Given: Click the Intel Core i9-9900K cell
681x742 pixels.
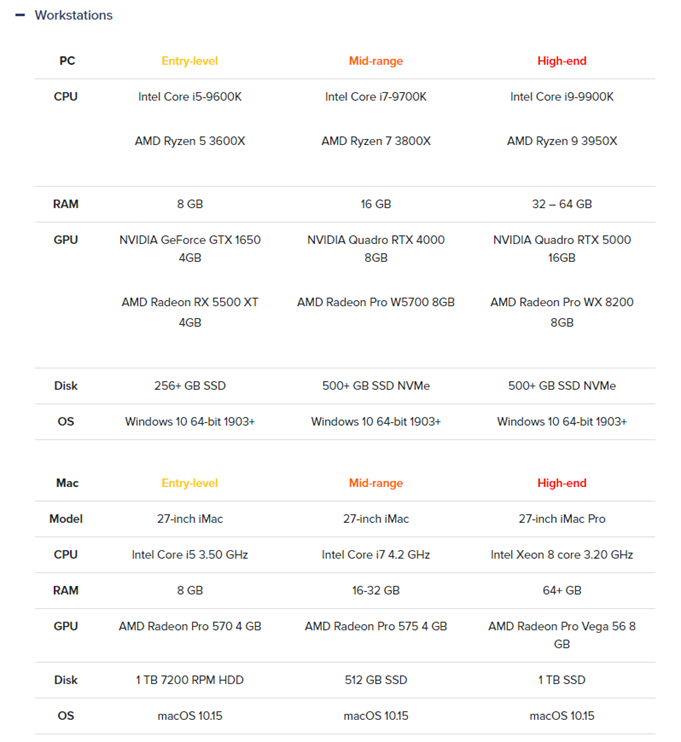Looking at the screenshot, I should [562, 97].
